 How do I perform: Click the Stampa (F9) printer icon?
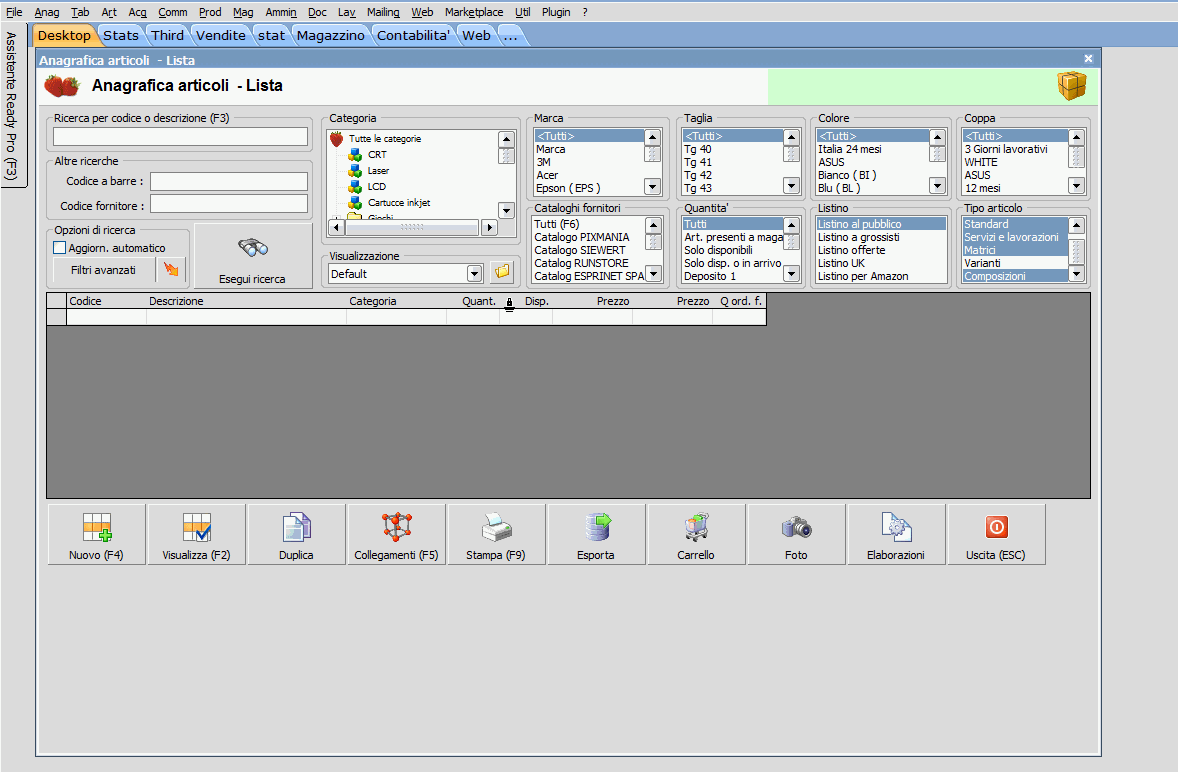click(x=497, y=527)
